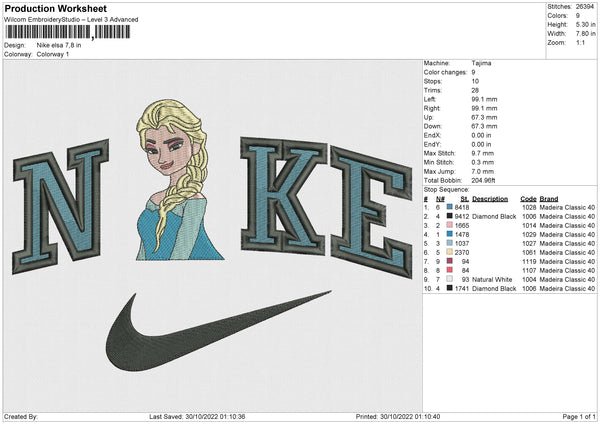
Task: Select the 'Colorway 1' value
Action: pyautogui.click(x=53, y=54)
